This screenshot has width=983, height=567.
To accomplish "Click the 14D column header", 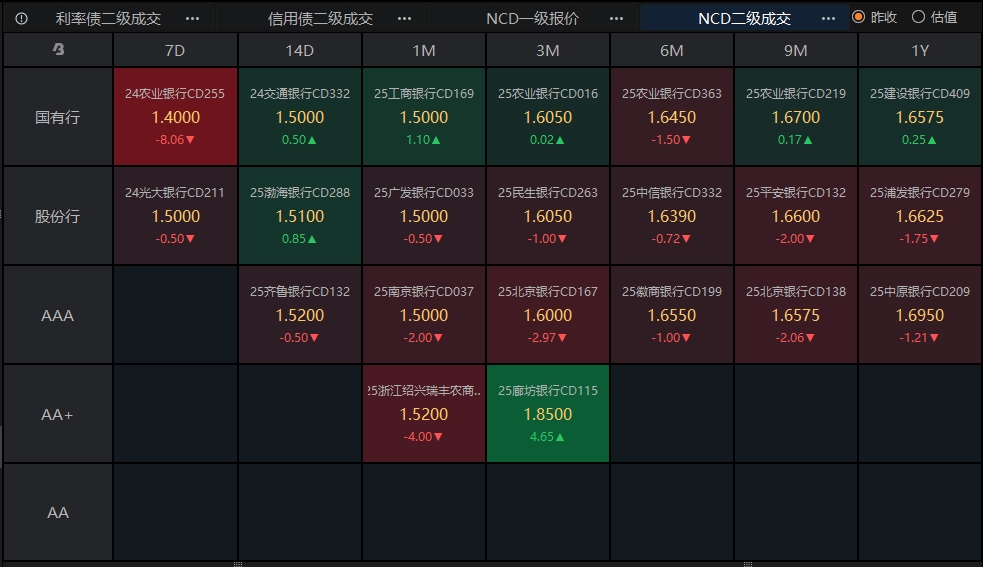I will click(300, 50).
